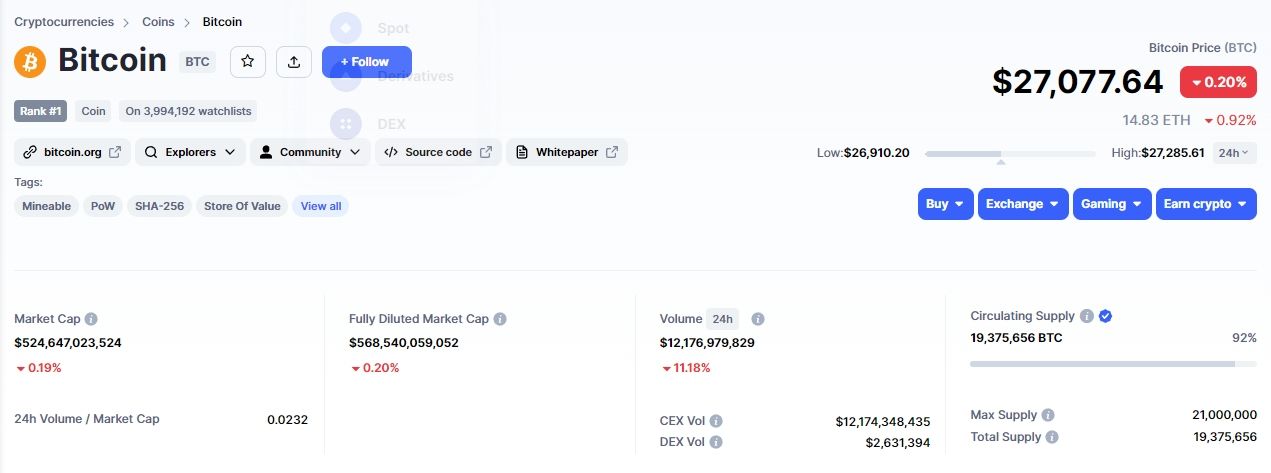Image resolution: width=1271 pixels, height=473 pixels.
Task: Open the Gaming dropdown
Action: (1112, 204)
